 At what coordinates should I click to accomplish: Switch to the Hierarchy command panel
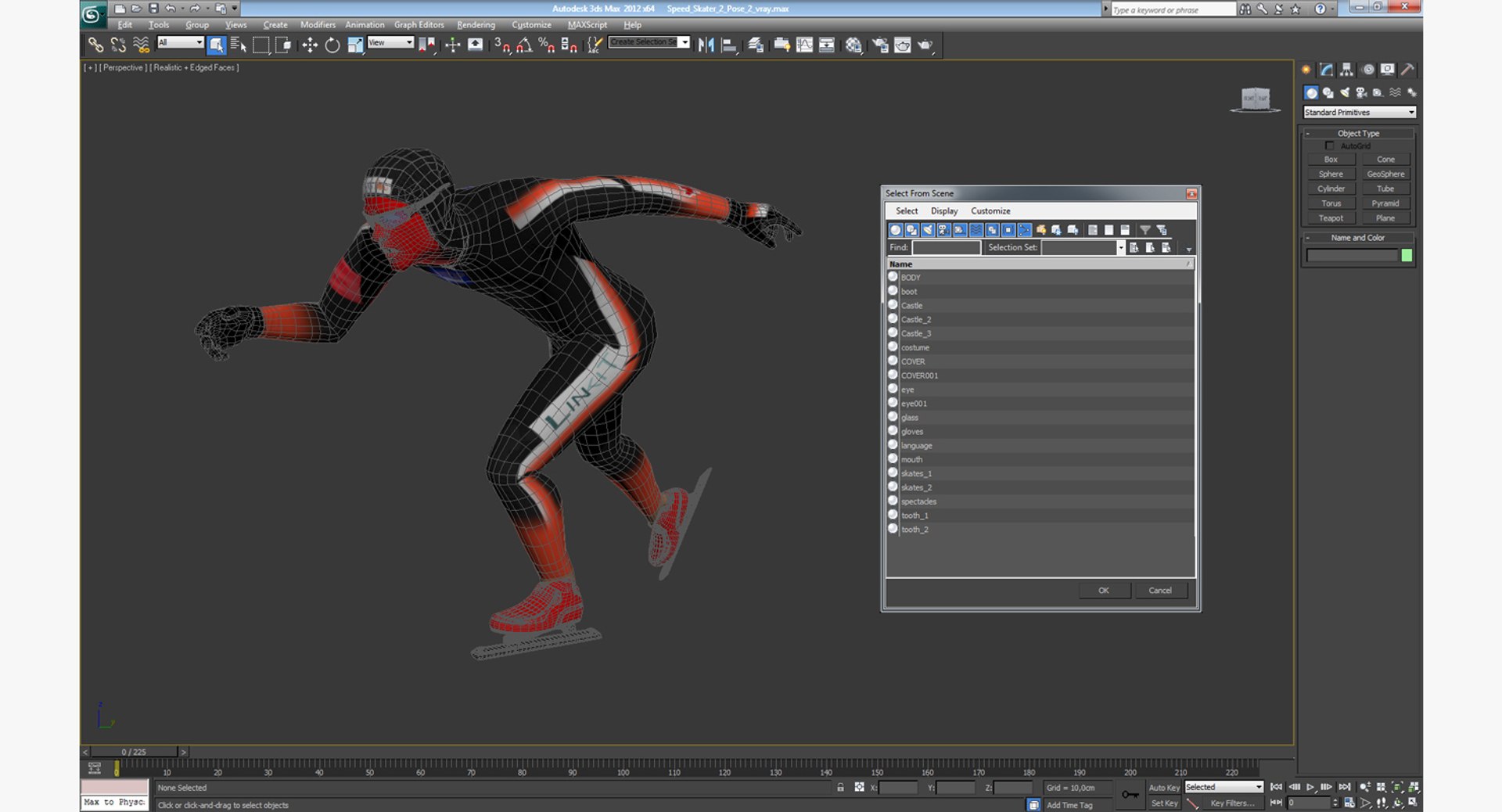tap(1346, 70)
